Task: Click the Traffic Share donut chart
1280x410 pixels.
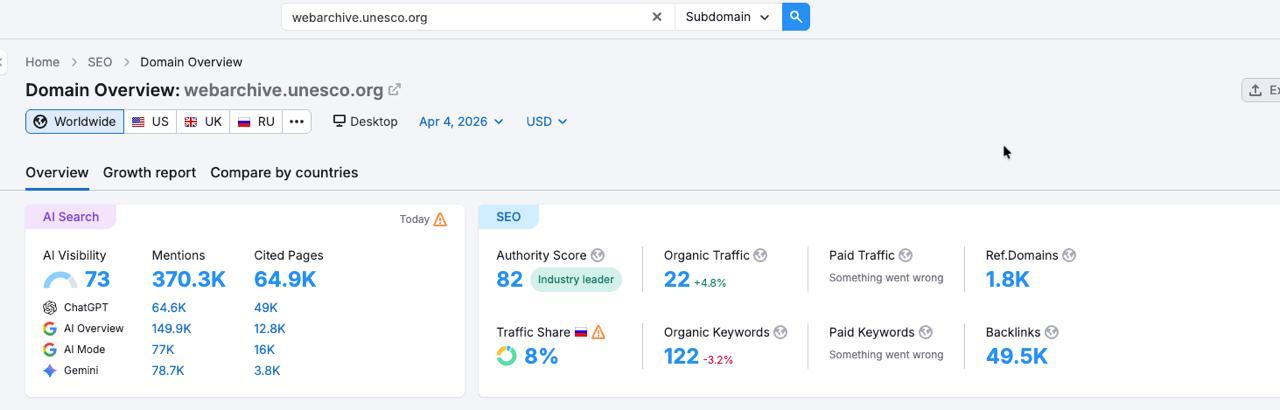Action: click(x=507, y=356)
